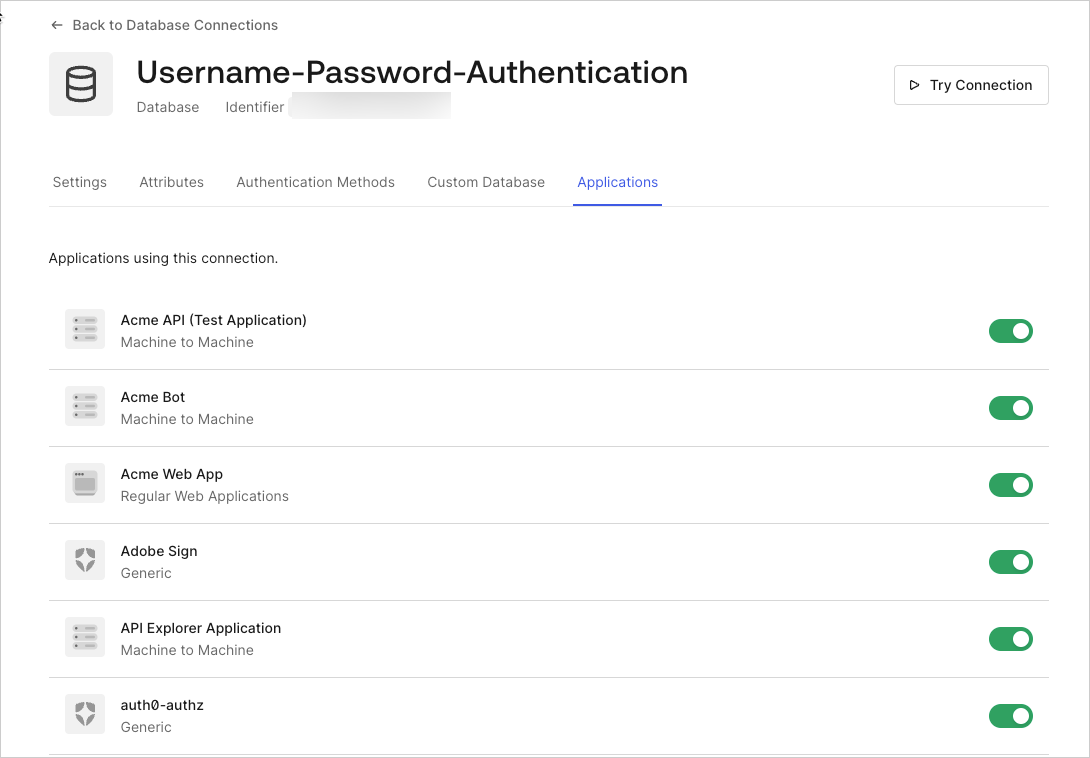This screenshot has height=758, width=1090.
Task: Click the Acme Web App browser icon
Action: pos(85,482)
